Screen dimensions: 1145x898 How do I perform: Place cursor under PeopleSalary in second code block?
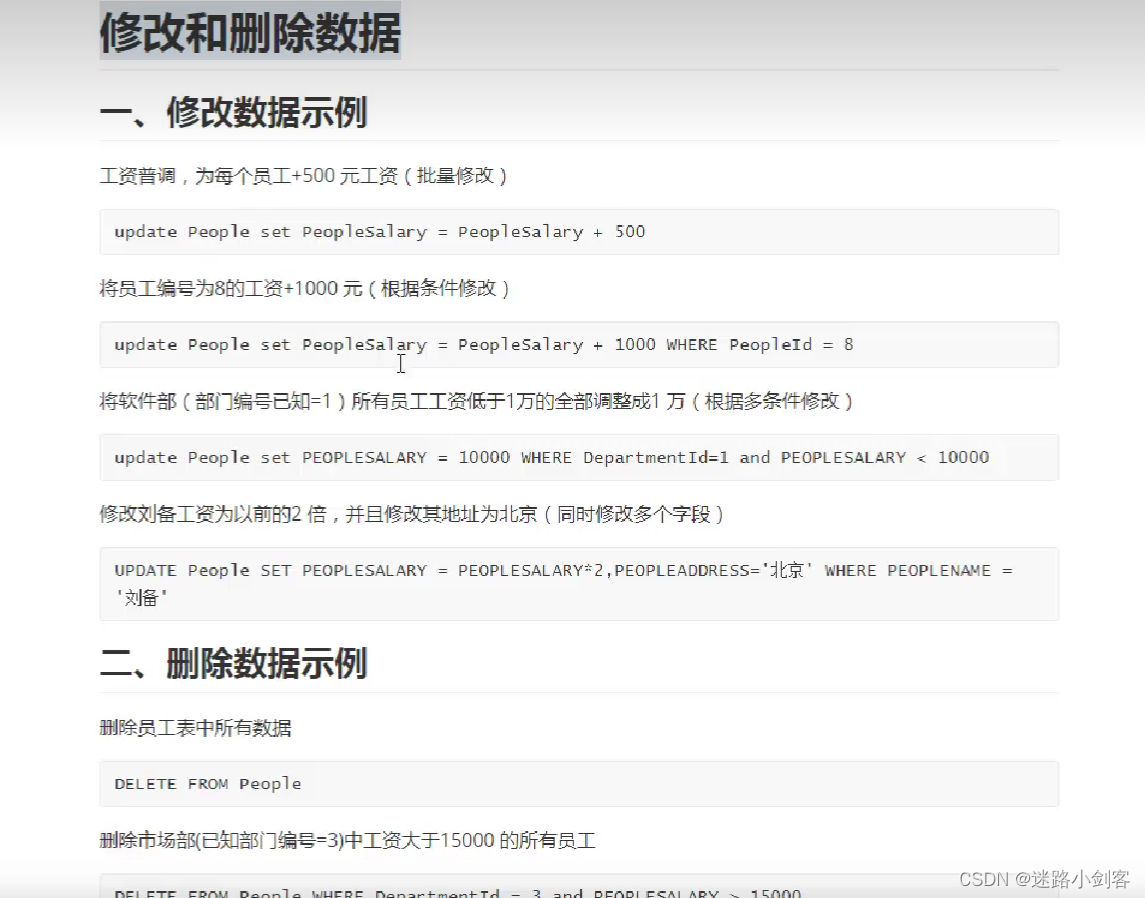[x=400, y=365]
